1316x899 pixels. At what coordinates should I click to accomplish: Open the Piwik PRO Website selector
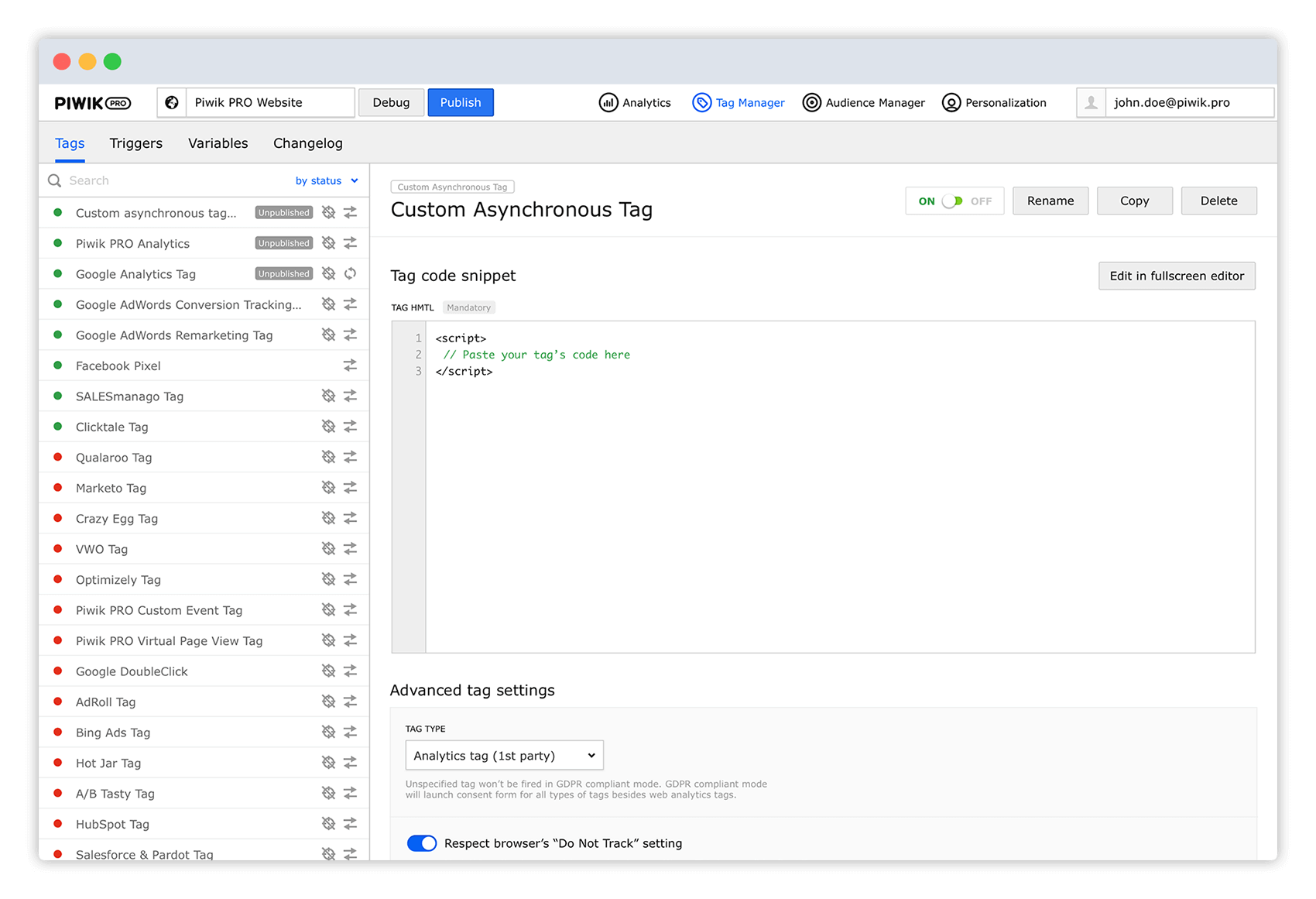click(x=269, y=102)
